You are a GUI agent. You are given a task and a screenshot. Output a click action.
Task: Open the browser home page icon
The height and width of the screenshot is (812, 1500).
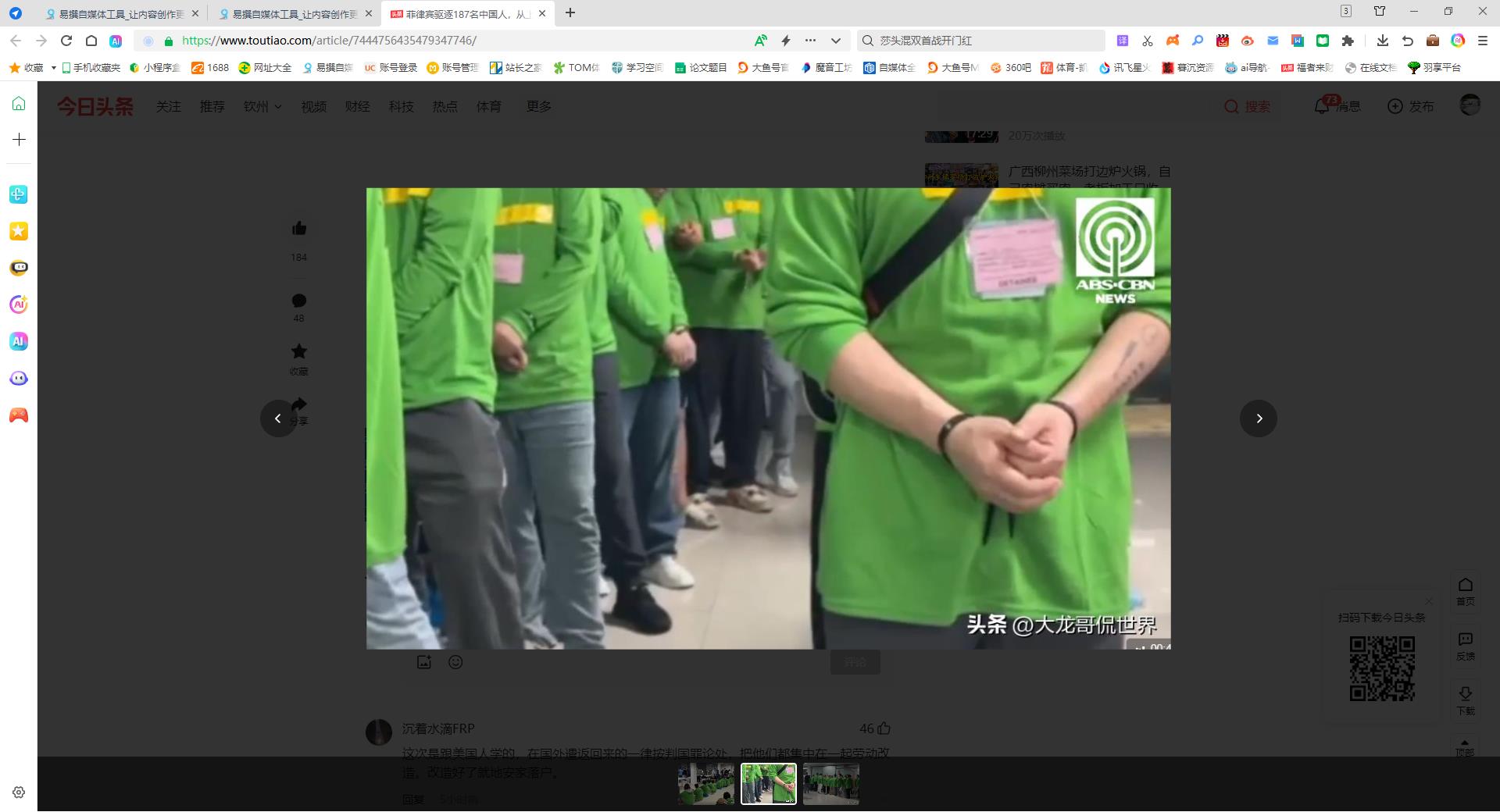91,41
